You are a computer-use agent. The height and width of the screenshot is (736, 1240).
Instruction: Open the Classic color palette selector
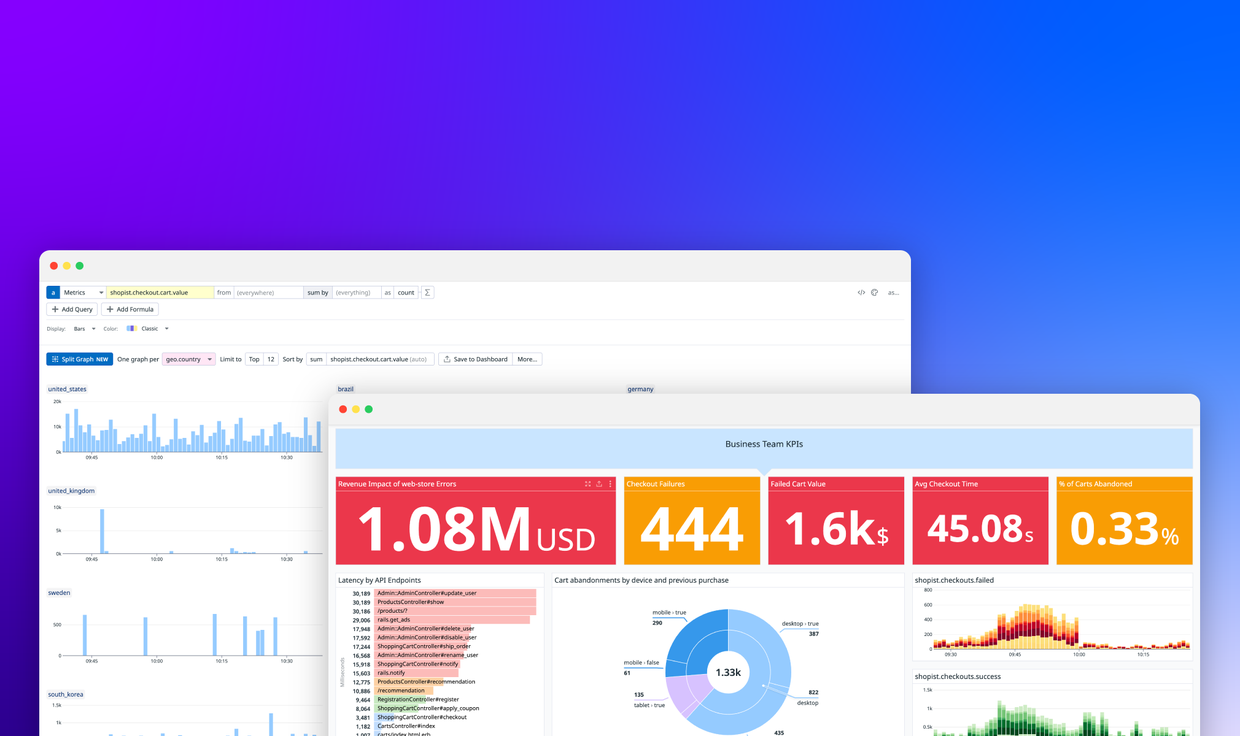[x=148, y=328]
